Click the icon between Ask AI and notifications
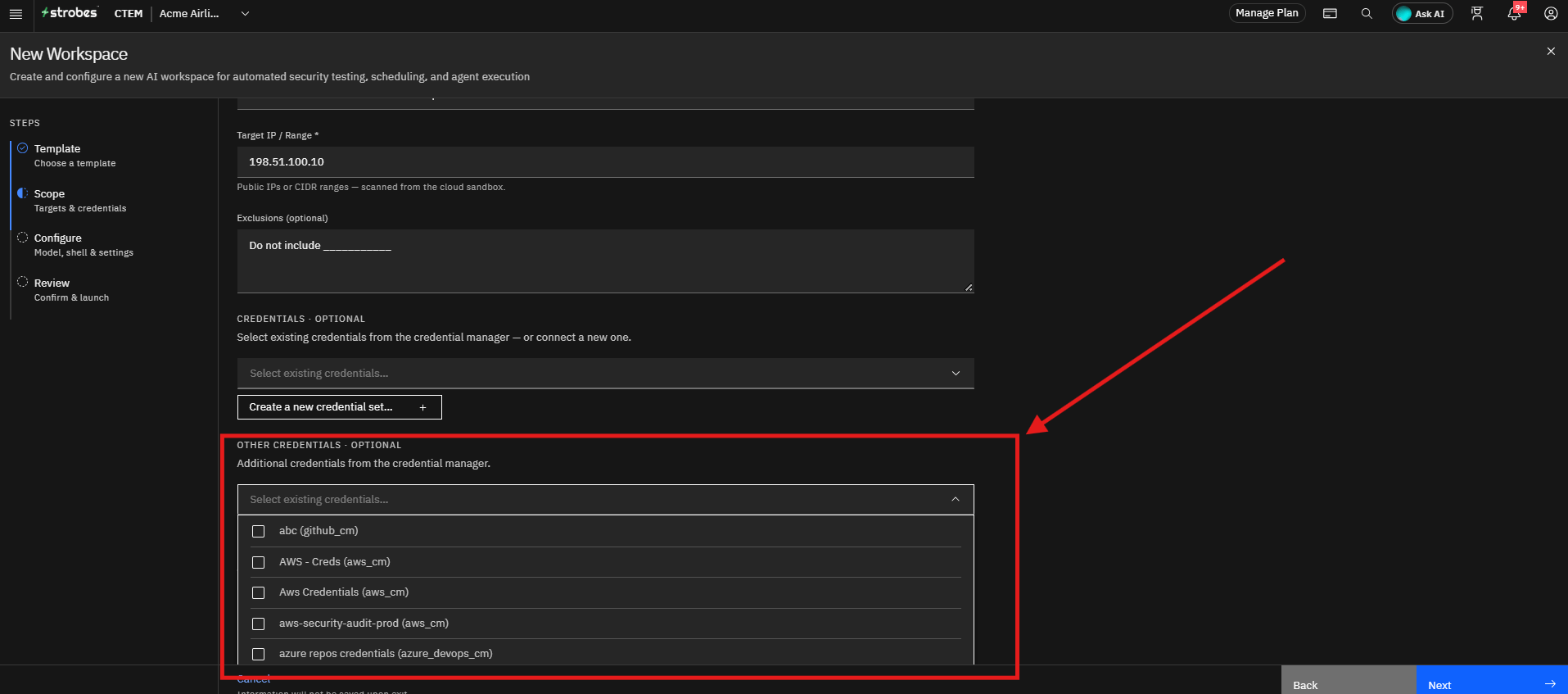 click(1477, 14)
